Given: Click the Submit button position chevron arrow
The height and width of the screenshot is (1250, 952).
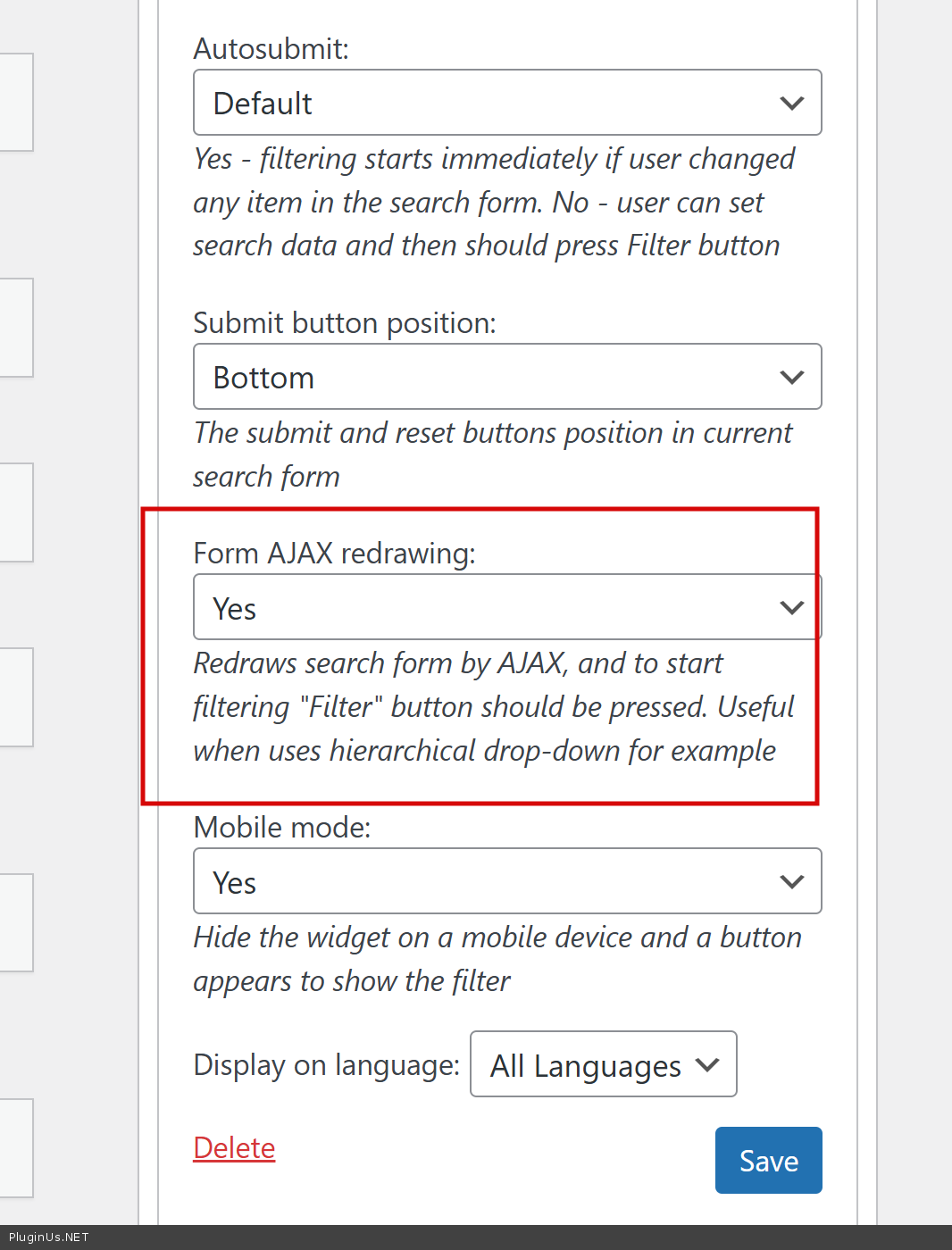Looking at the screenshot, I should pyautogui.click(x=791, y=378).
